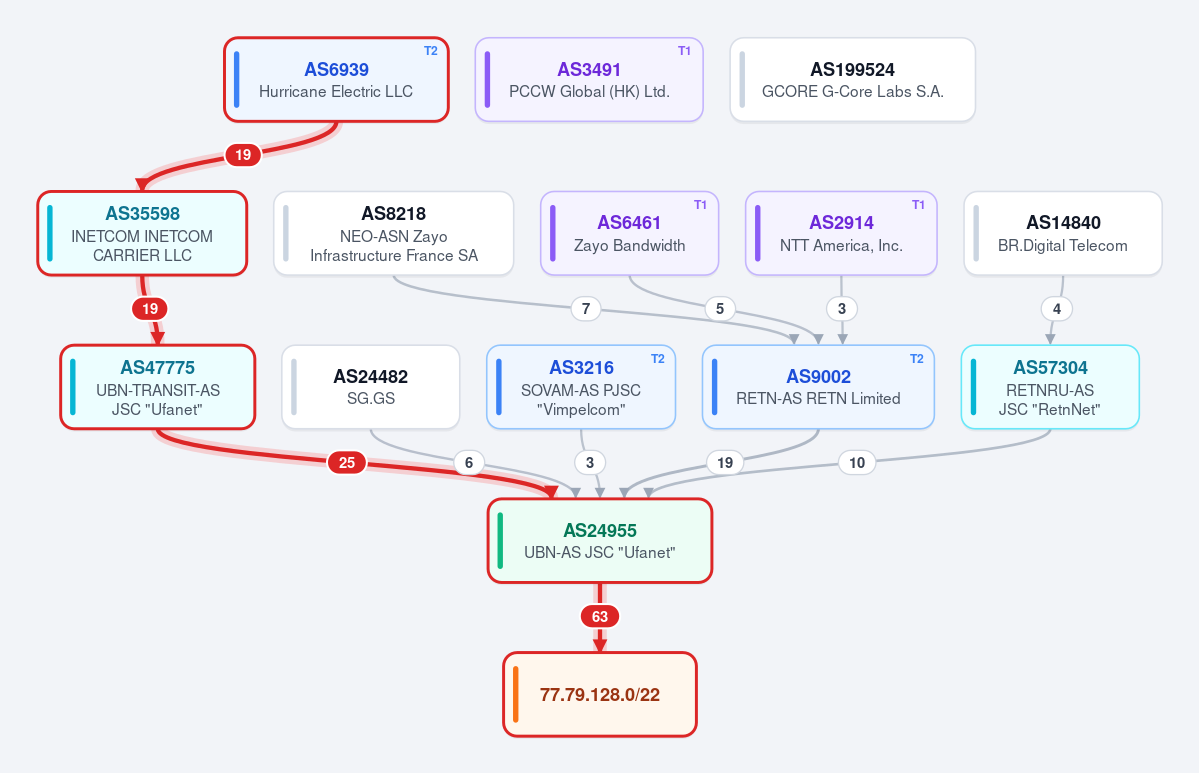This screenshot has width=1199, height=773.
Task: Click the AS24482 SG.GS node
Action: (371, 387)
